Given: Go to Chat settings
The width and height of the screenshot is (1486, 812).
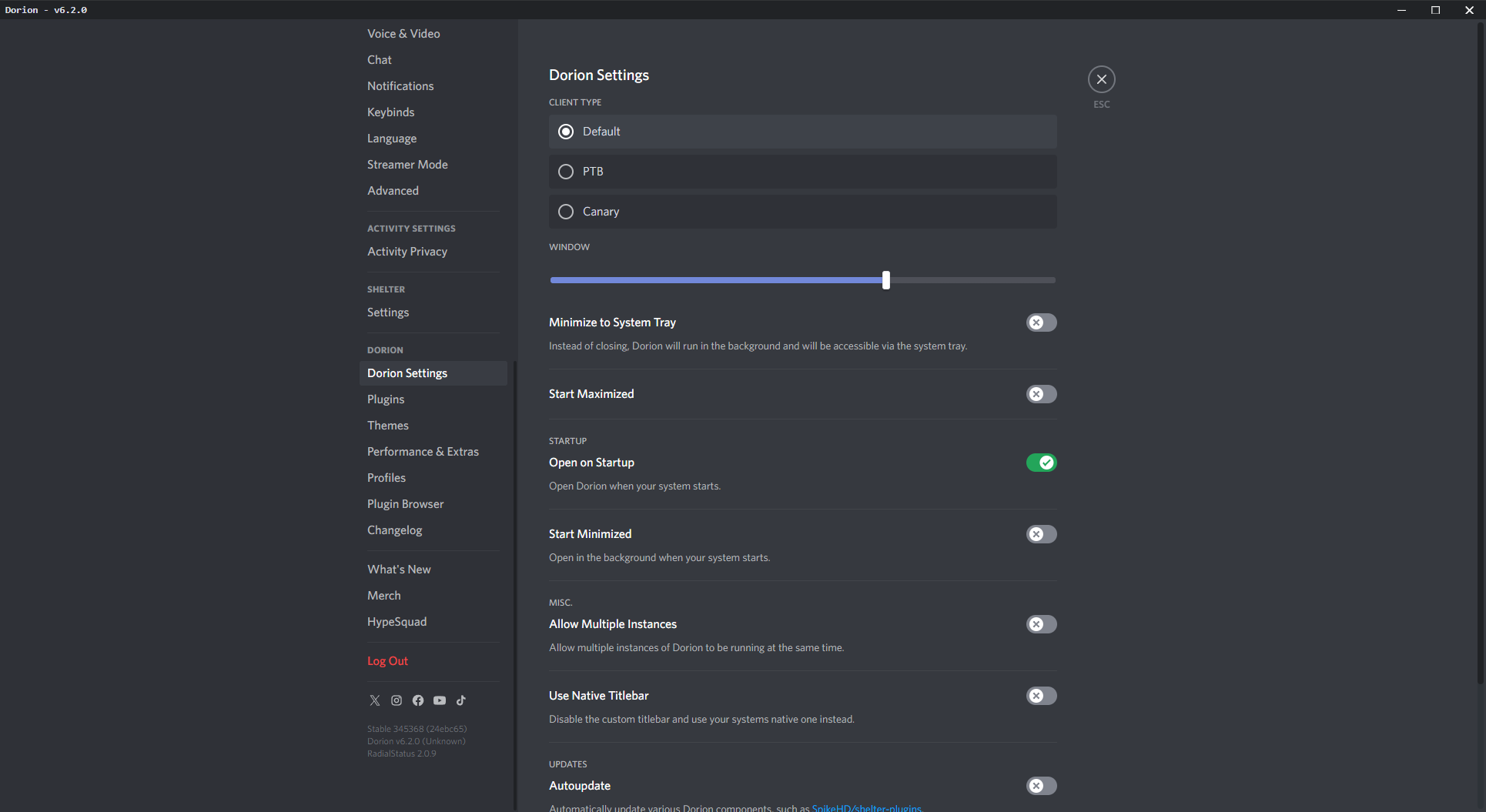Looking at the screenshot, I should click(x=433, y=60).
